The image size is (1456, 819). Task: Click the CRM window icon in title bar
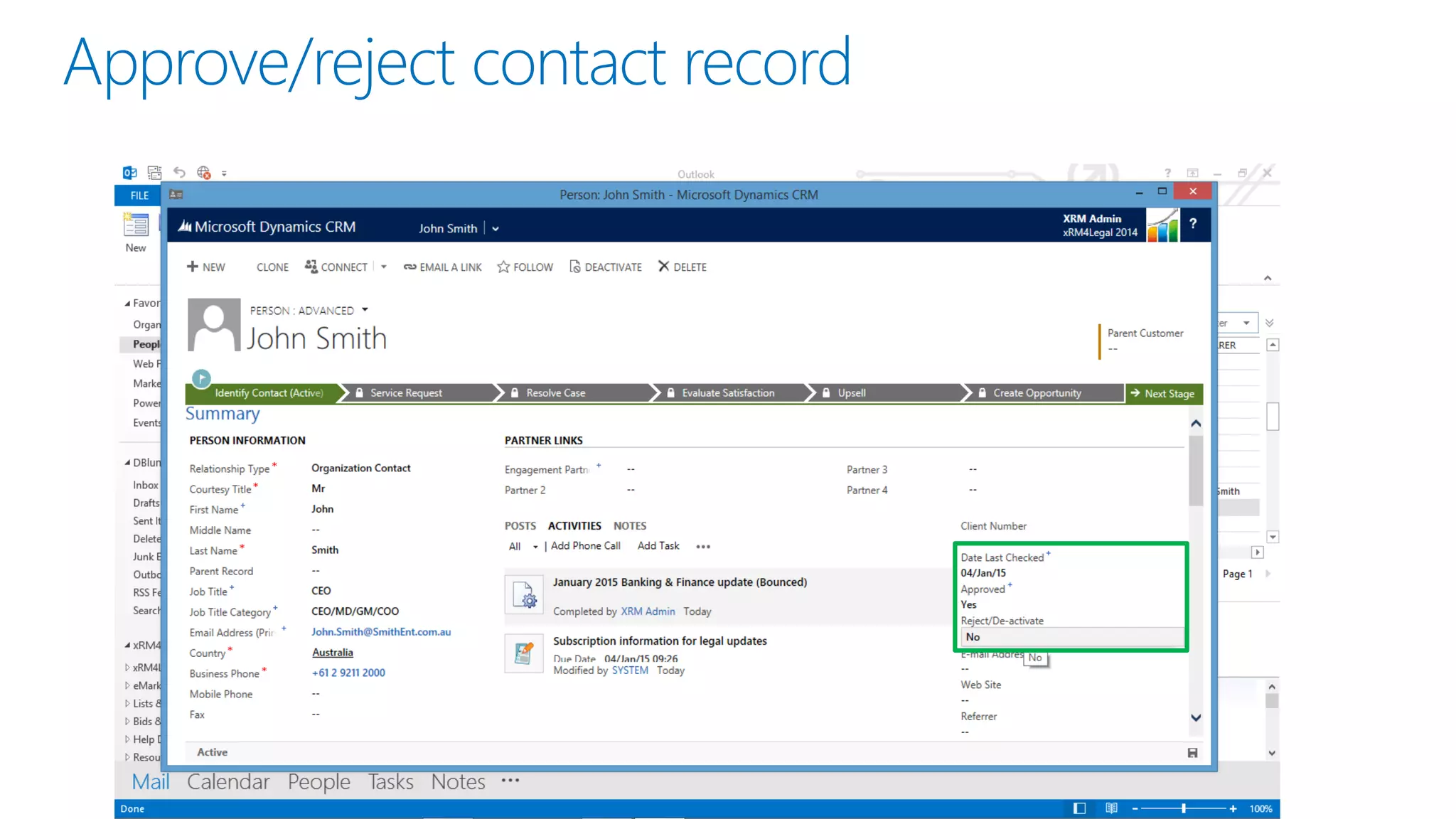coord(176,195)
